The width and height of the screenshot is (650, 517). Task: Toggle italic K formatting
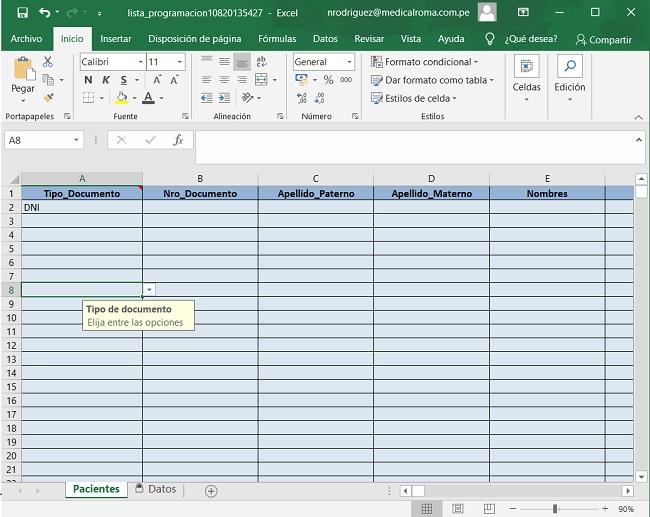pyautogui.click(x=106, y=80)
